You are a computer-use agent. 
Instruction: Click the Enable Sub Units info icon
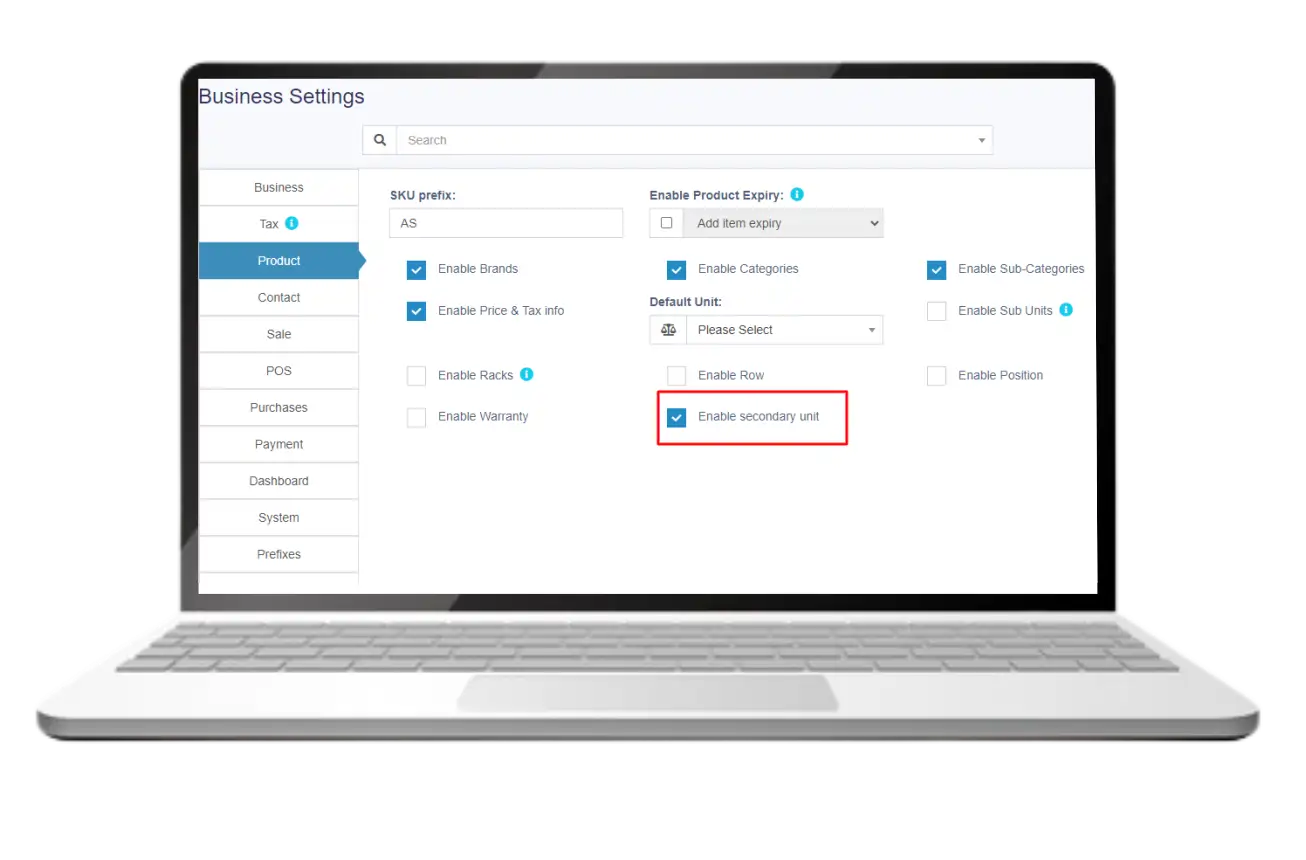coord(1066,310)
